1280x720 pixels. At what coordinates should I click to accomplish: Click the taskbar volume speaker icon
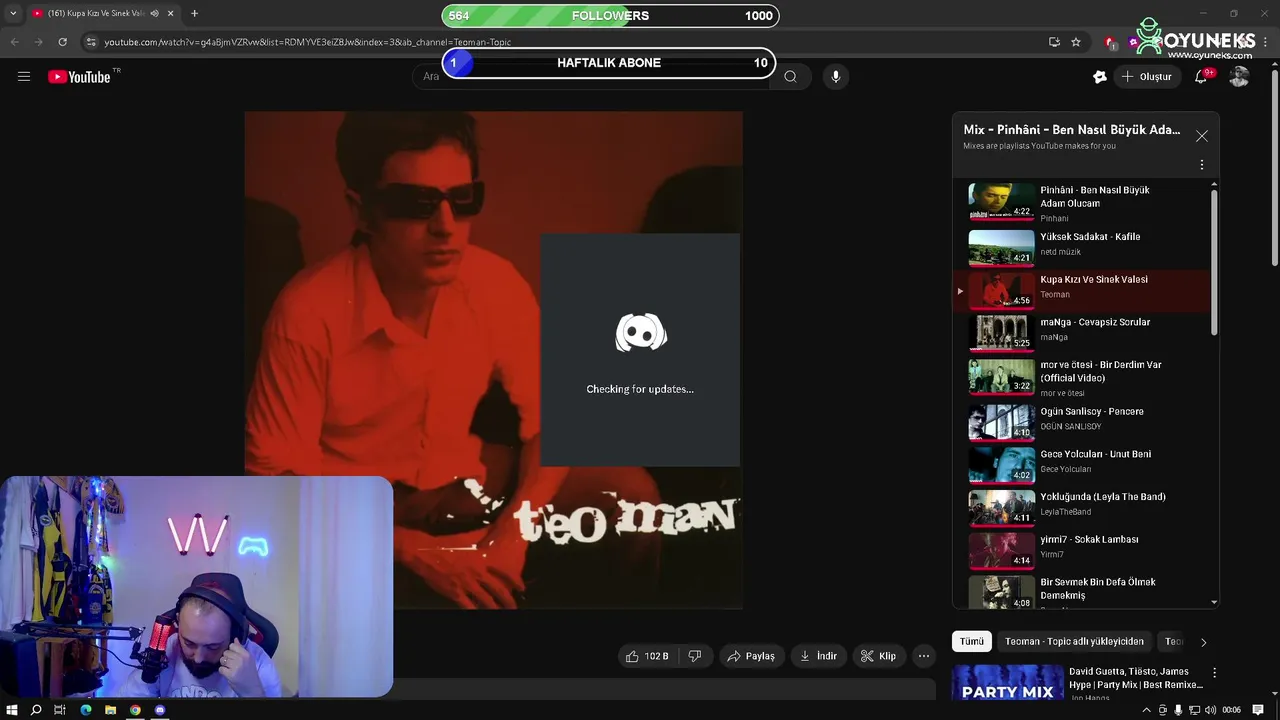tap(1210, 710)
